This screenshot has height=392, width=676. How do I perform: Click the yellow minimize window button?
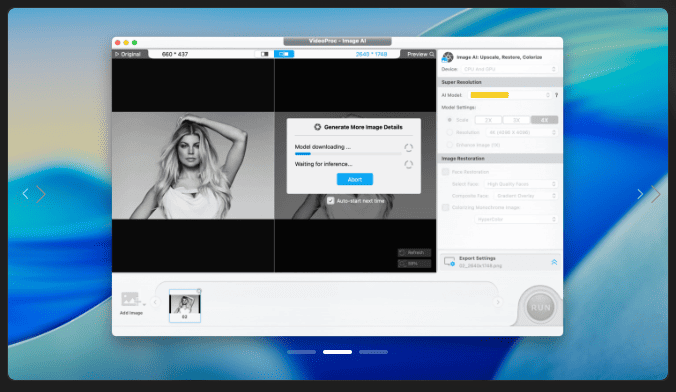[126, 42]
